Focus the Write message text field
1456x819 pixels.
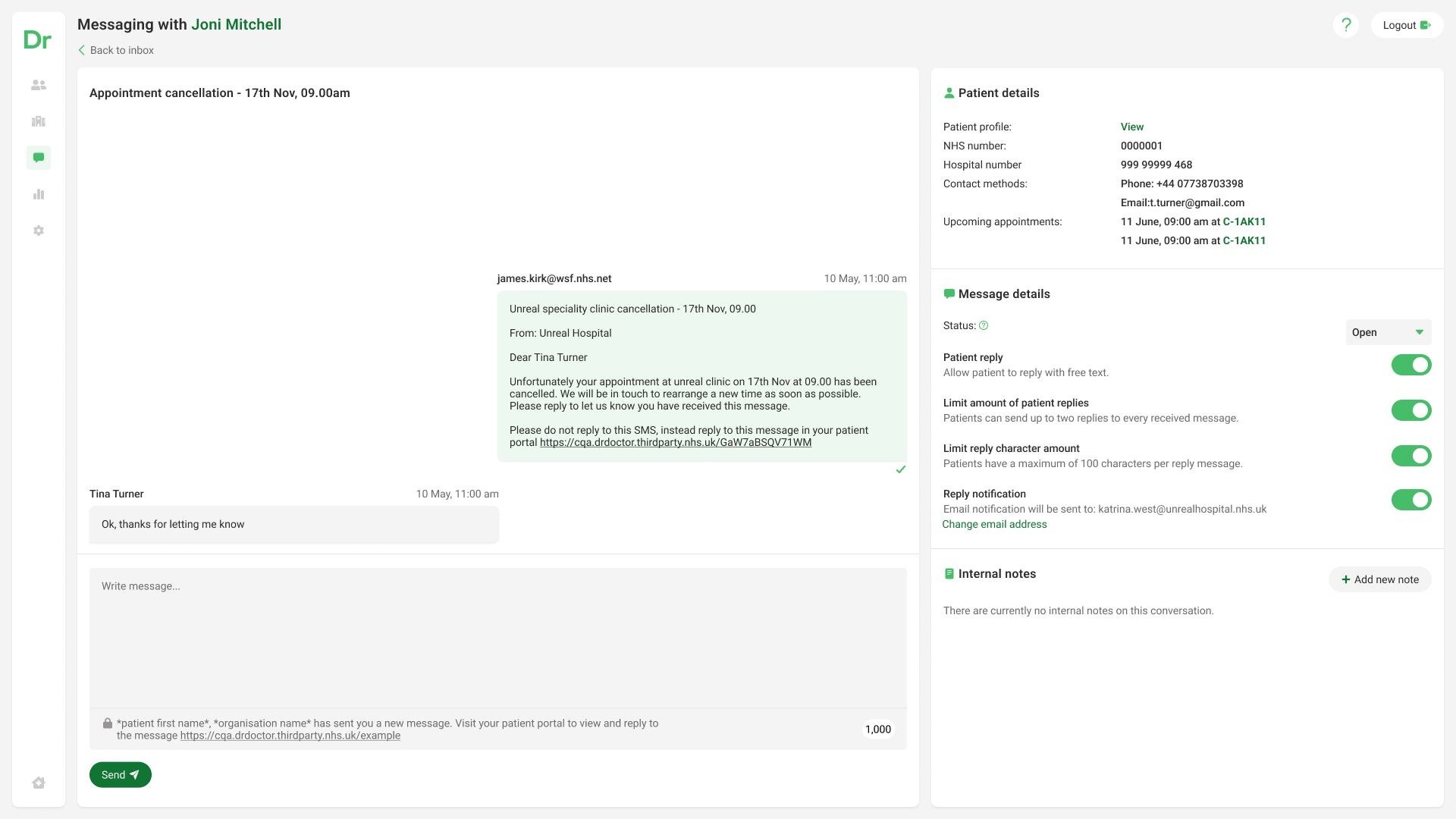click(497, 637)
